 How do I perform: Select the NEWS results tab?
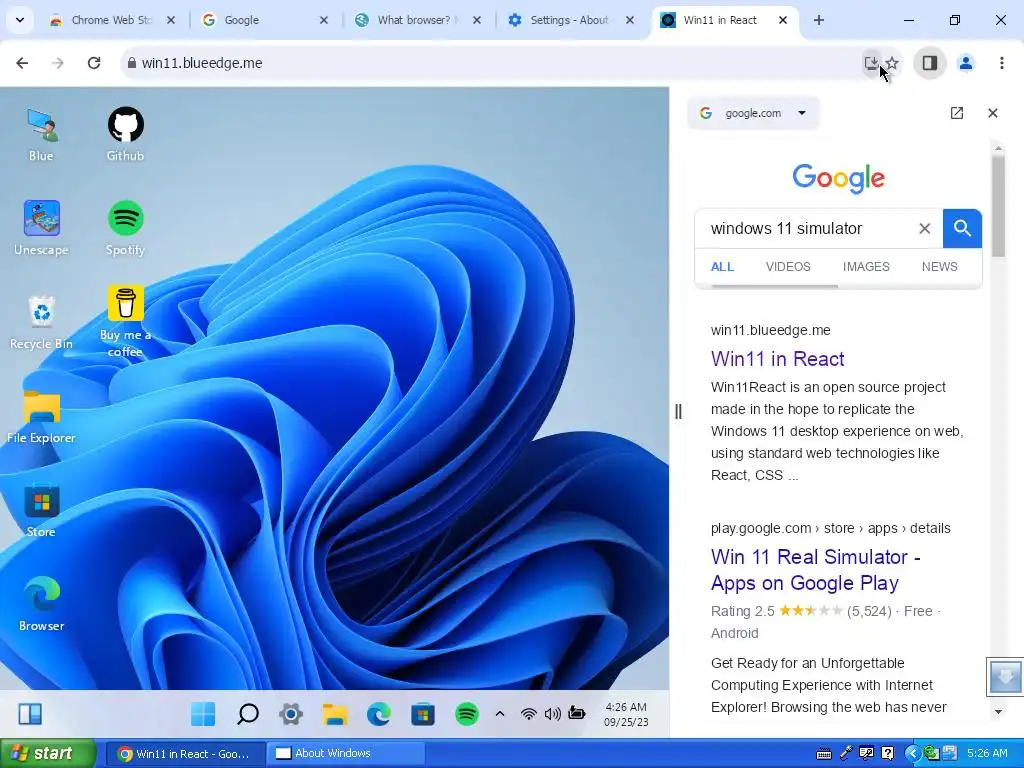pos(940,266)
